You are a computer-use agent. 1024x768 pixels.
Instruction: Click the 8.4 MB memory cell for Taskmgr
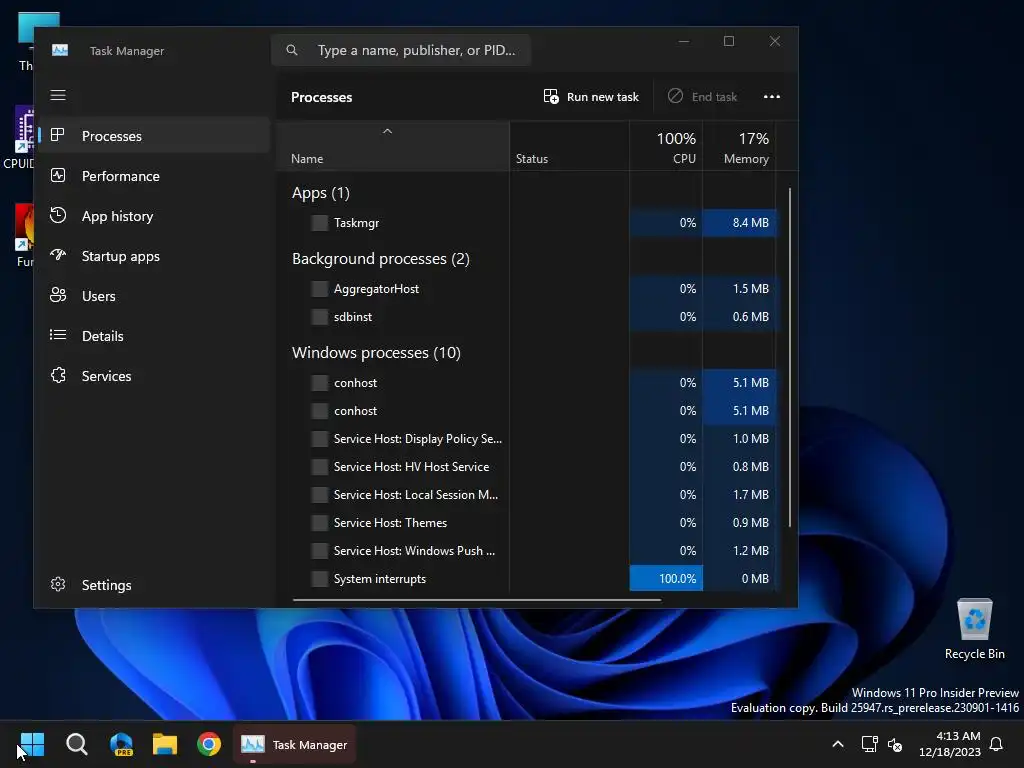coord(739,223)
